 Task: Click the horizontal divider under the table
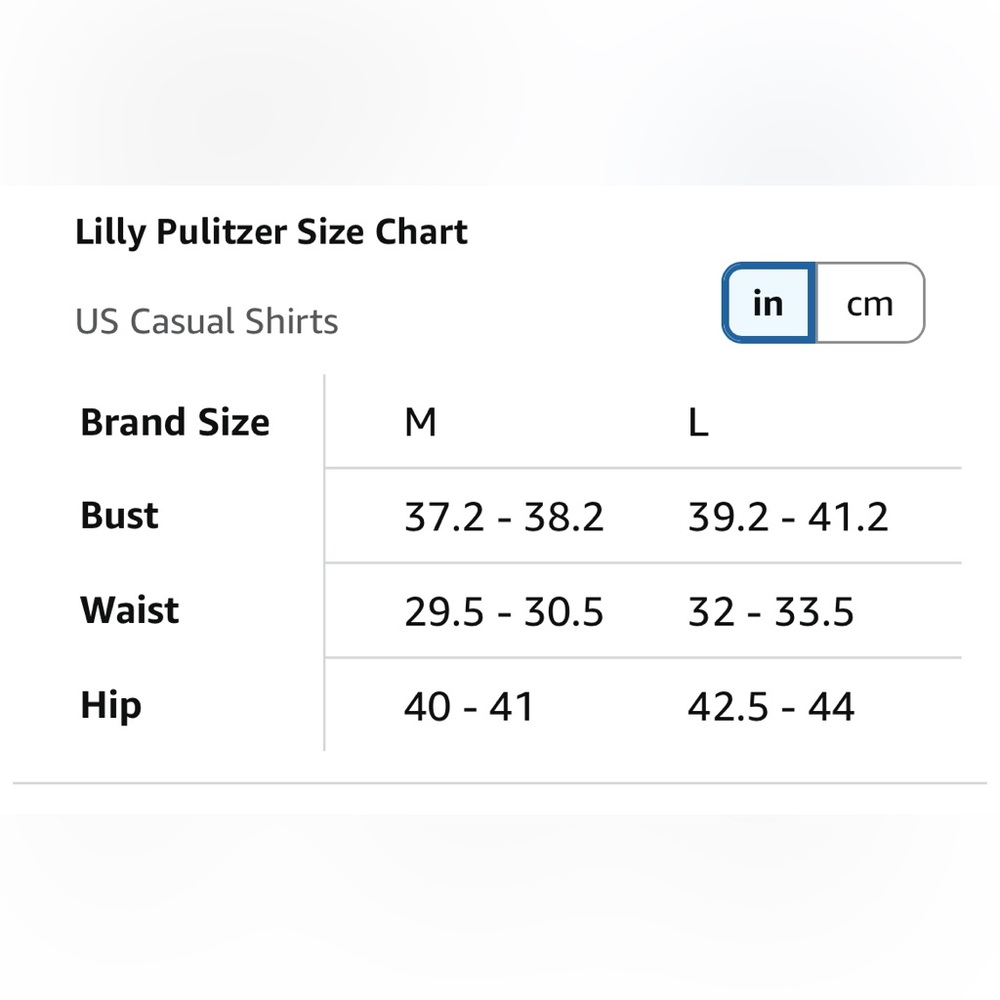500,783
